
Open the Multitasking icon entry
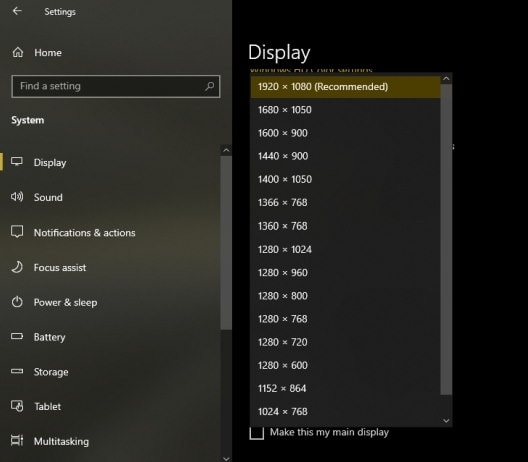tap(17, 440)
